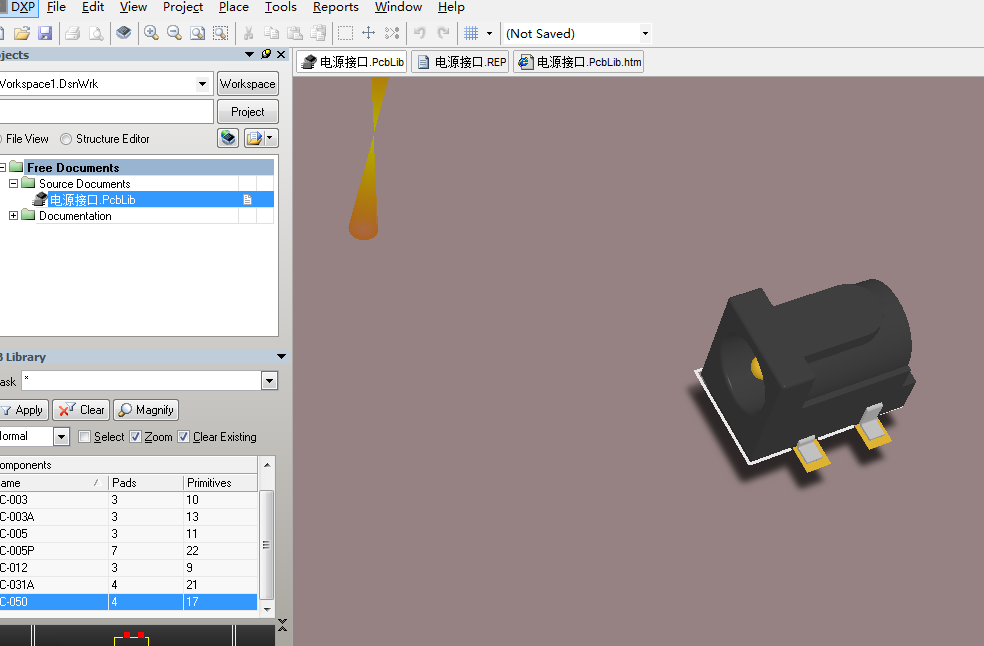Click in the Mask input field
984x646 pixels.
[141, 380]
